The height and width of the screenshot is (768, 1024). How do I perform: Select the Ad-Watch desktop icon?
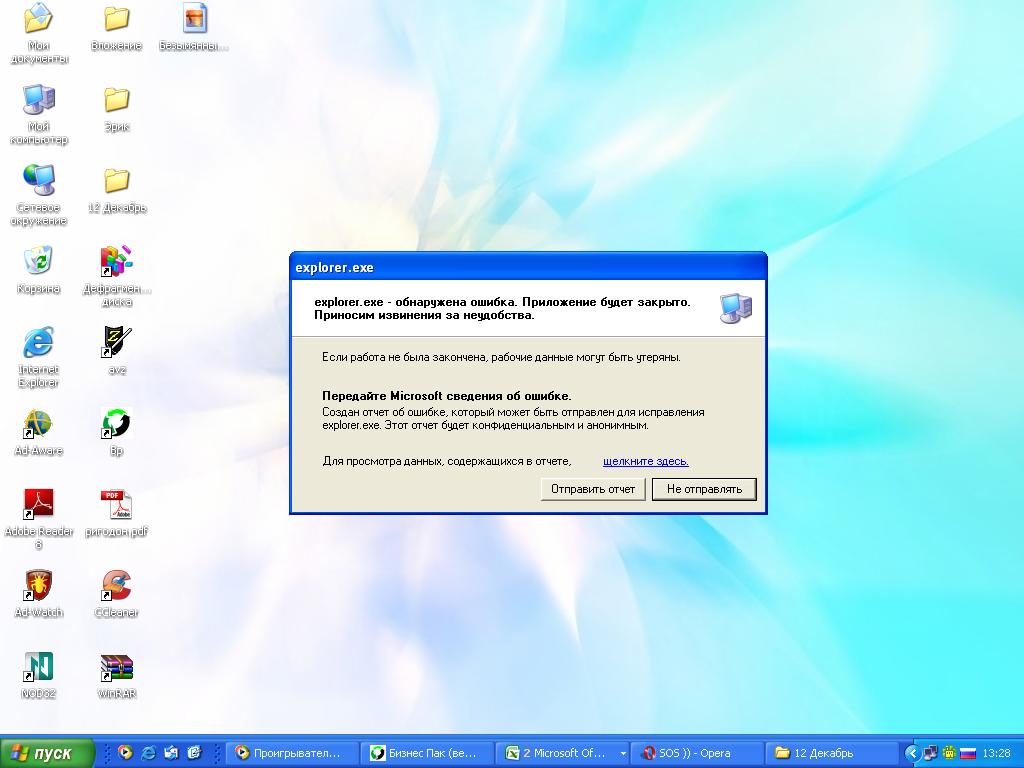coord(38,586)
